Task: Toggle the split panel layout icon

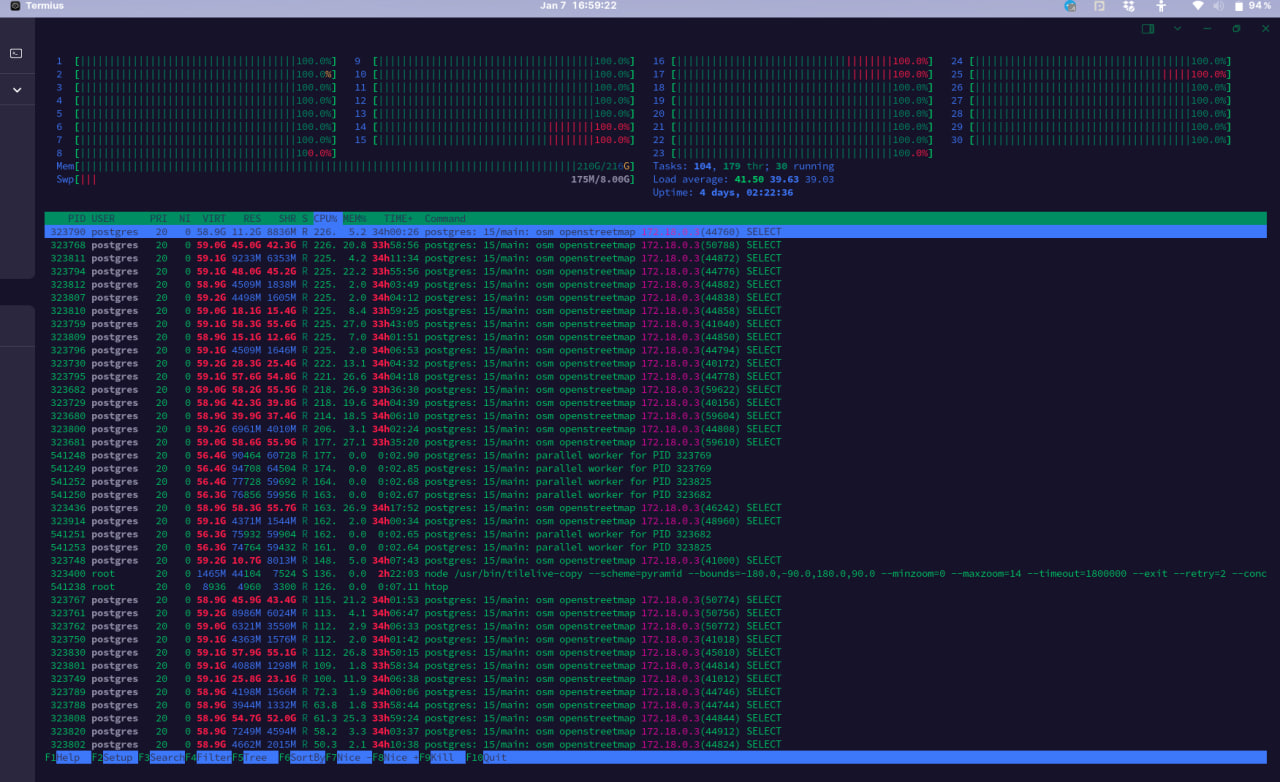Action: [x=1148, y=29]
